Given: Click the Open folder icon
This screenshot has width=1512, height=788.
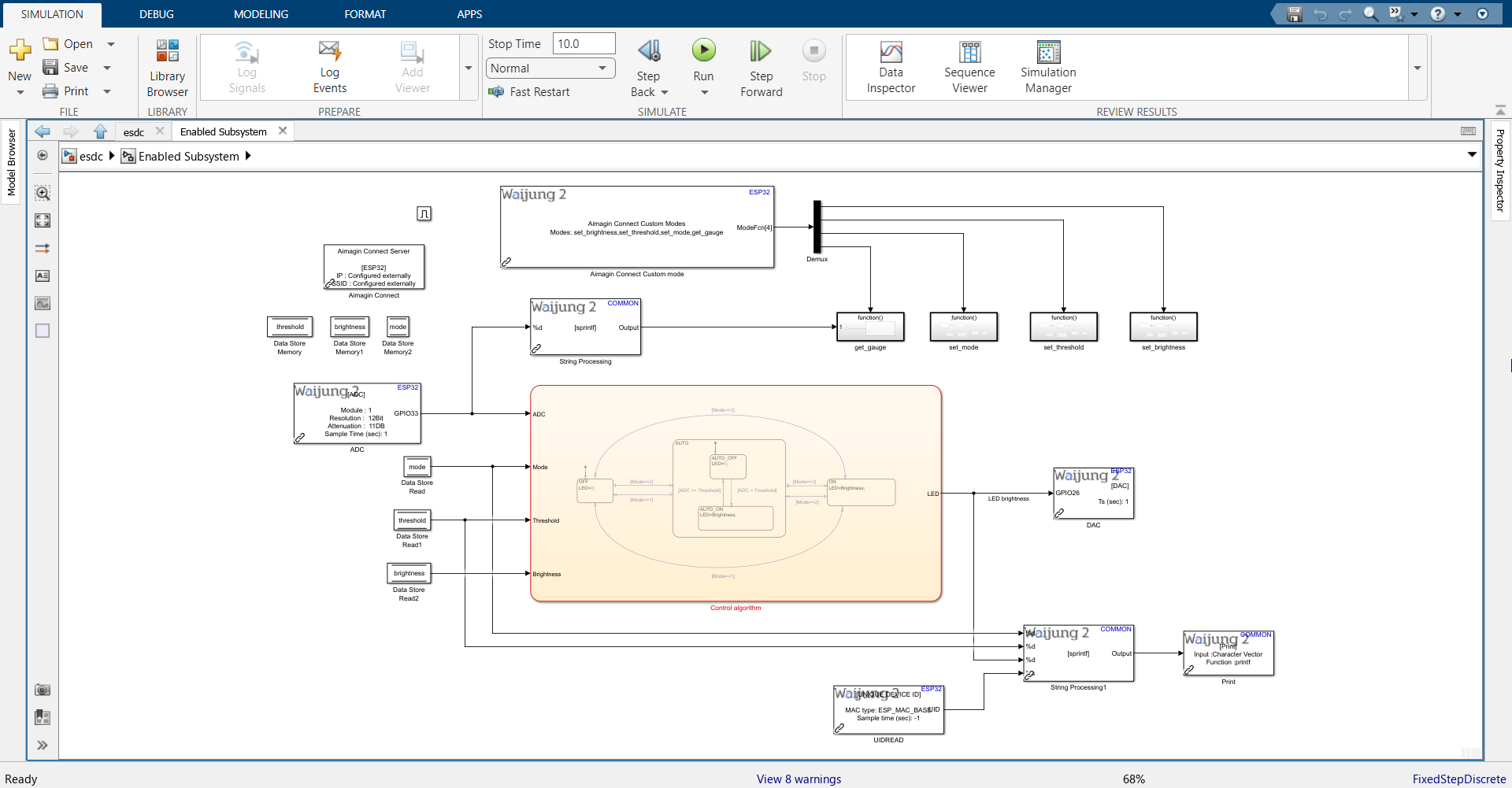Looking at the screenshot, I should [50, 44].
